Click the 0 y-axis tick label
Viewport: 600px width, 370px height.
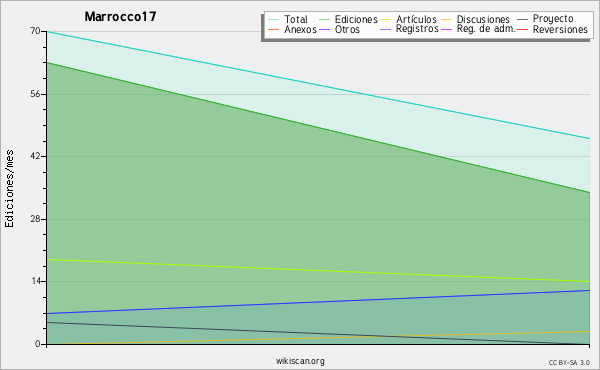38,344
